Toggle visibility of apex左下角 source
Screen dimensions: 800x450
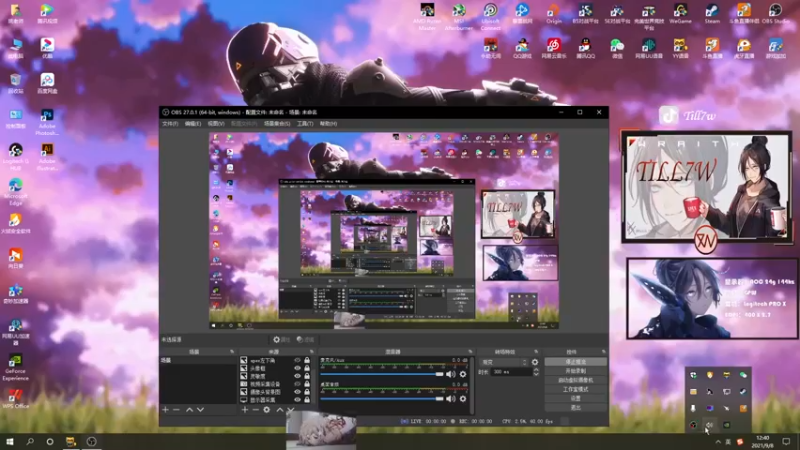(297, 360)
